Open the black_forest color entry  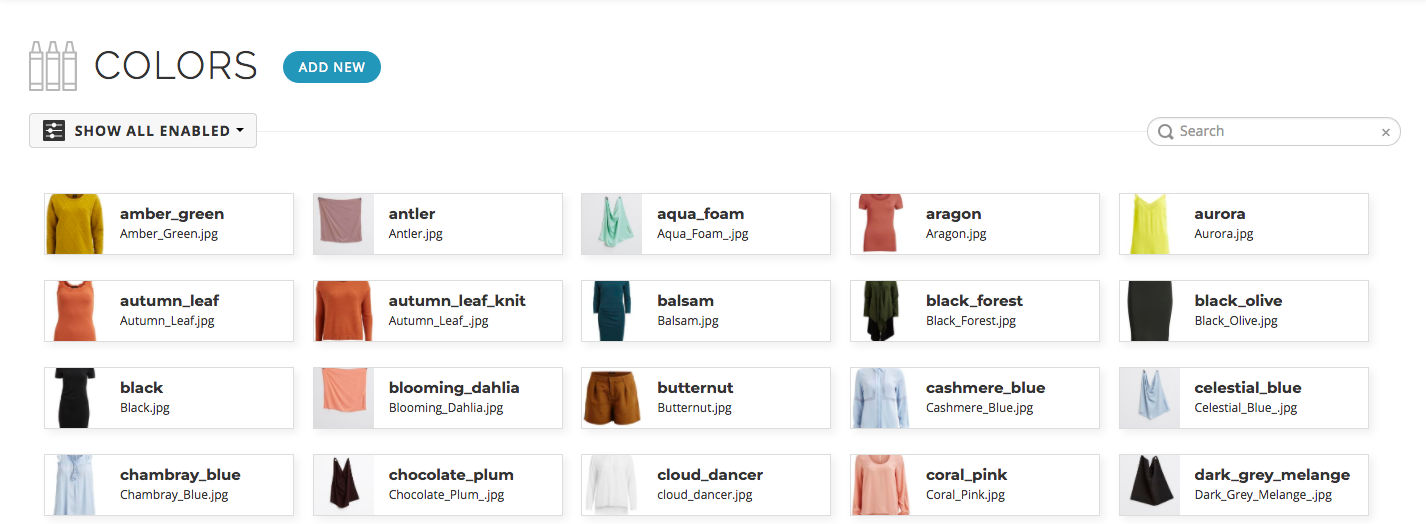[x=975, y=311]
